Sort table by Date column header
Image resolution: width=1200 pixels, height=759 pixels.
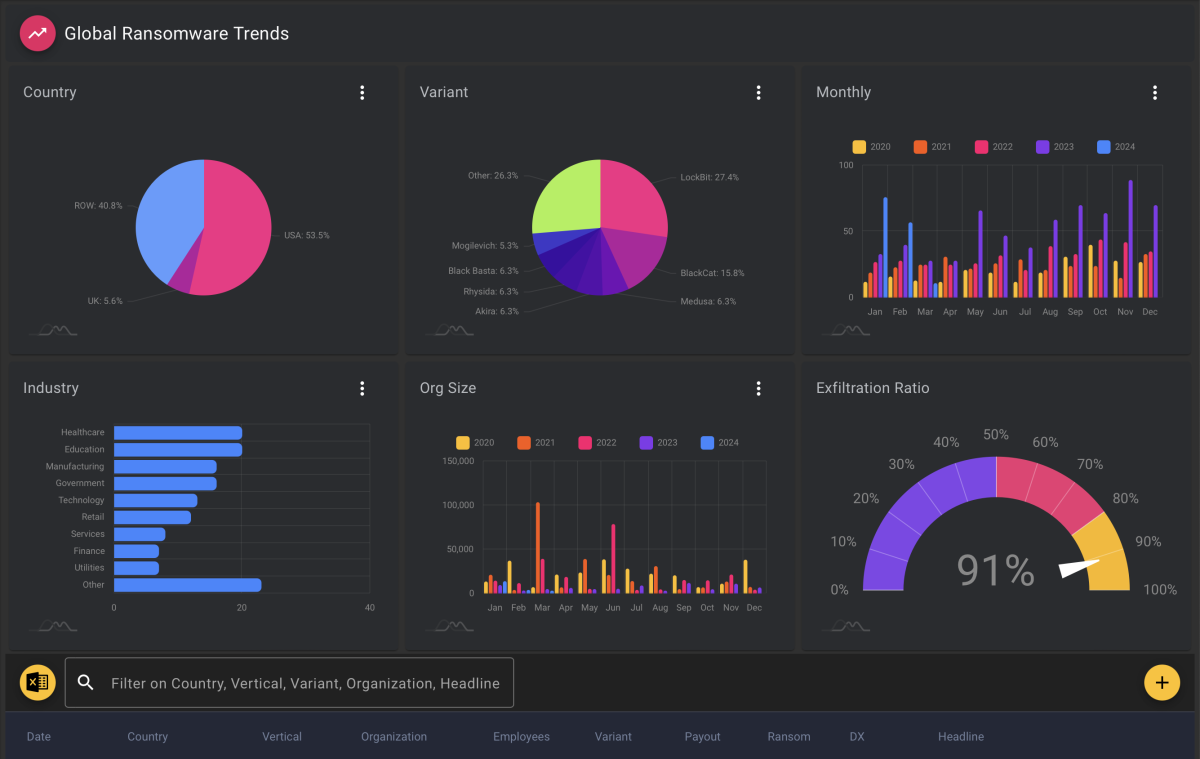click(39, 737)
